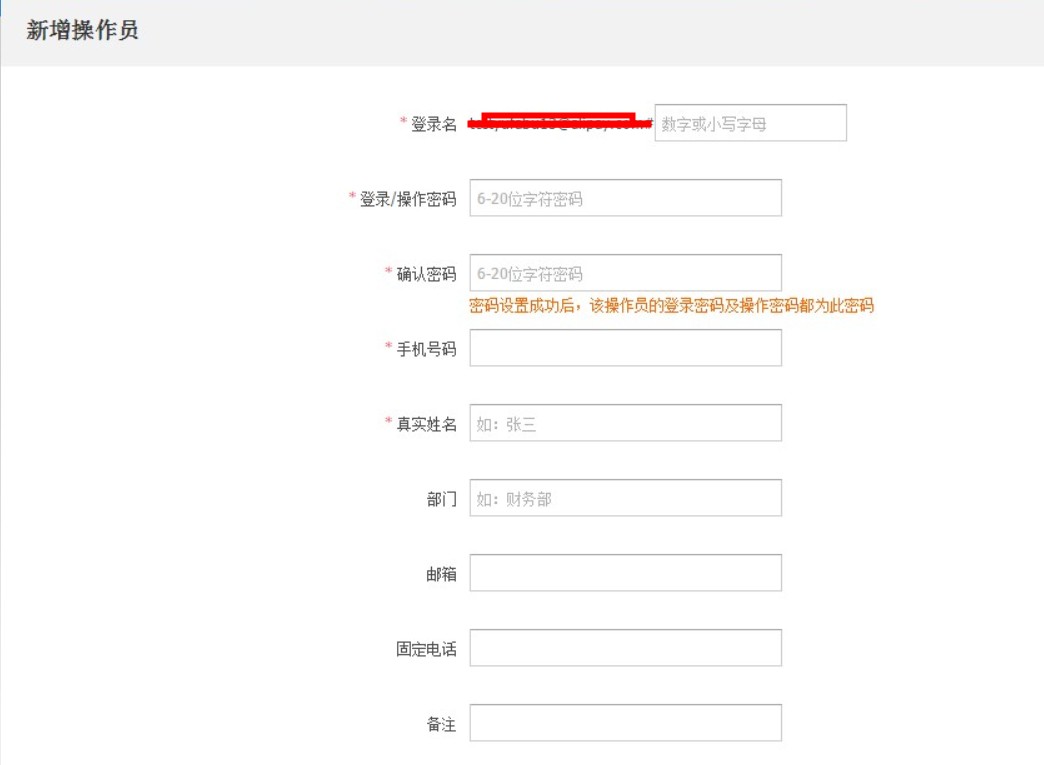Select the 固定电话 input field

coord(625,648)
